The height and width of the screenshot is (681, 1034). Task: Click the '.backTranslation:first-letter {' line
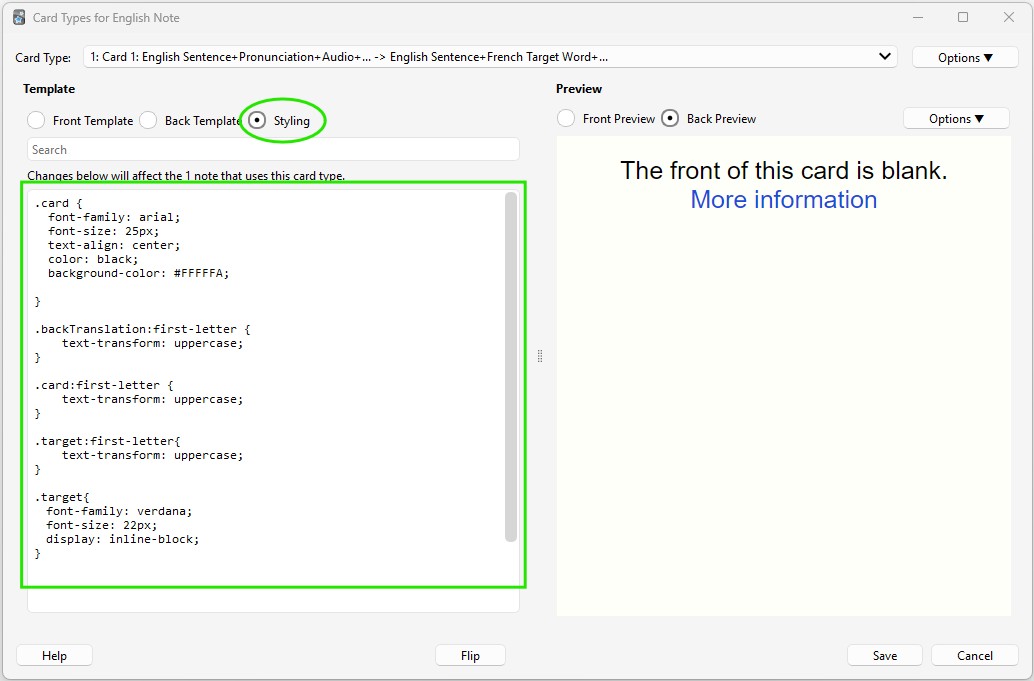click(142, 329)
